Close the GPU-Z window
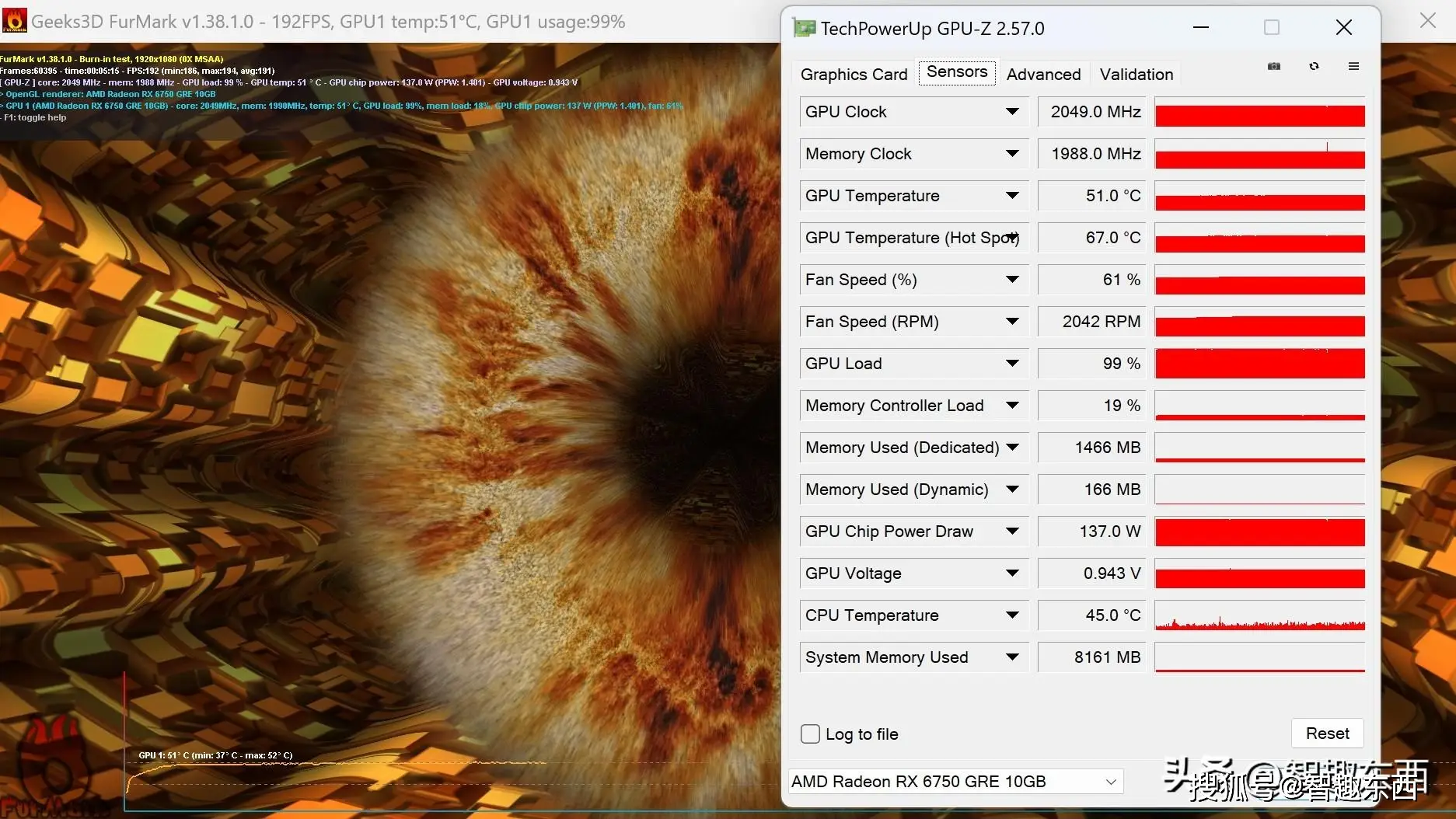This screenshot has height=819, width=1456. click(x=1343, y=28)
